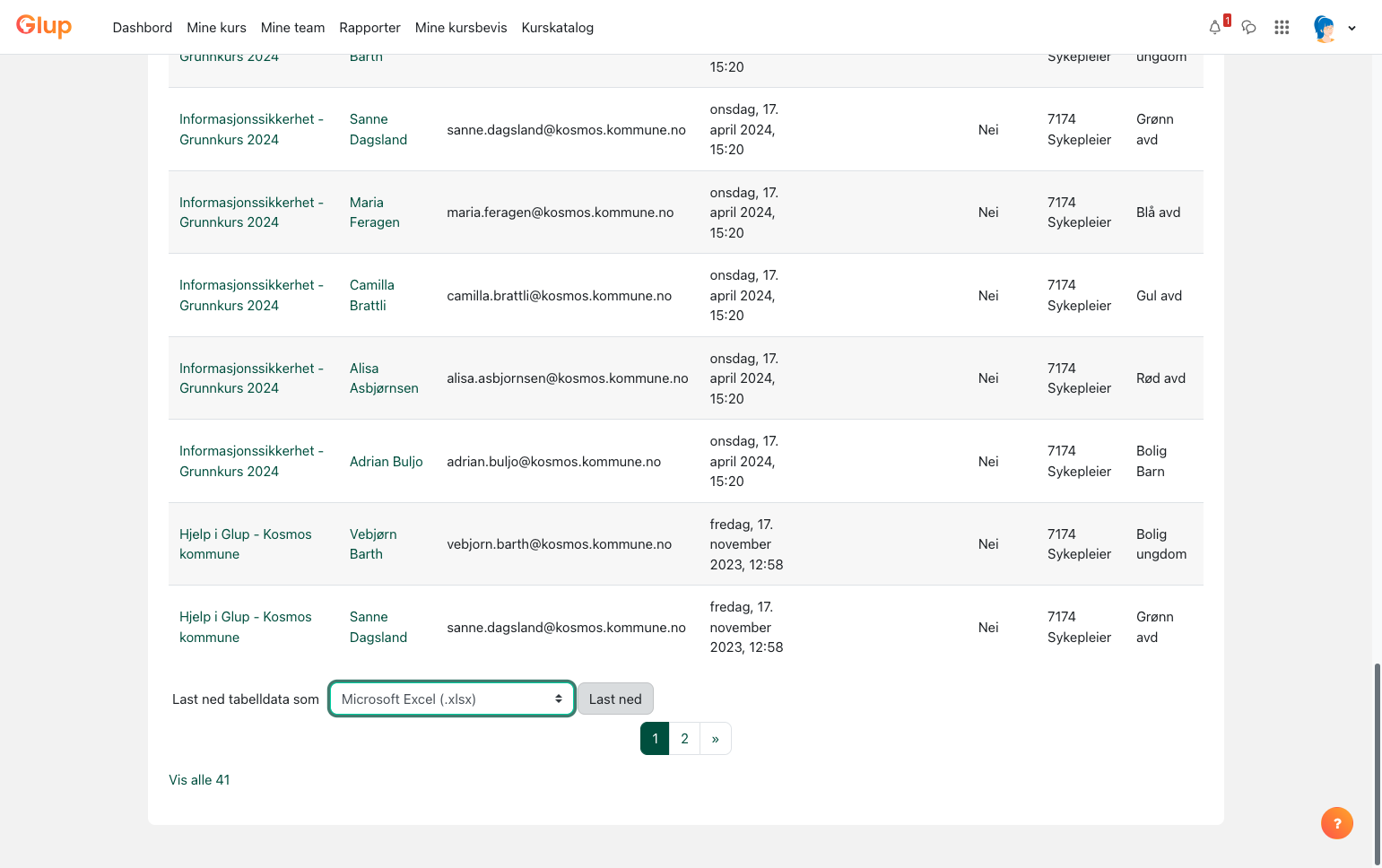Open Sanne Dagsland's Hjelp i Glup course link

coord(246,627)
